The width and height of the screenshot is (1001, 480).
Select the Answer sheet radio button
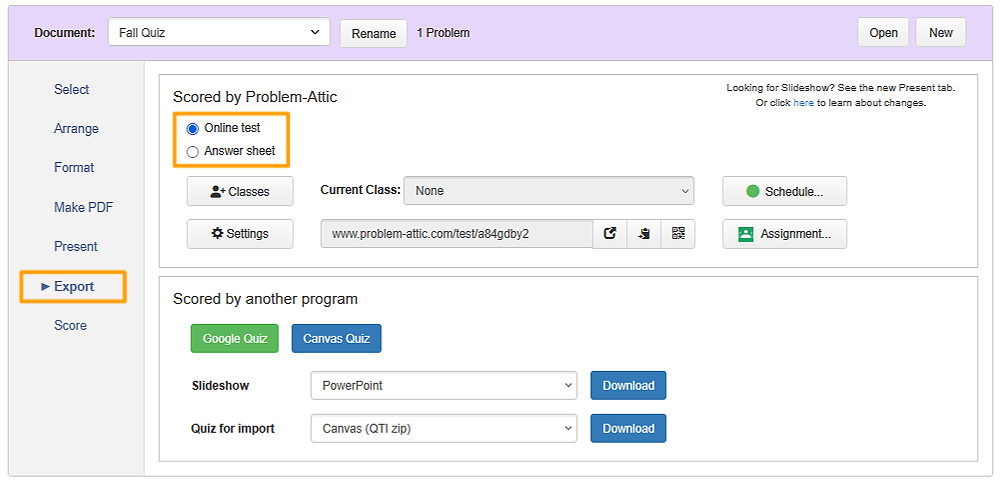coord(192,152)
